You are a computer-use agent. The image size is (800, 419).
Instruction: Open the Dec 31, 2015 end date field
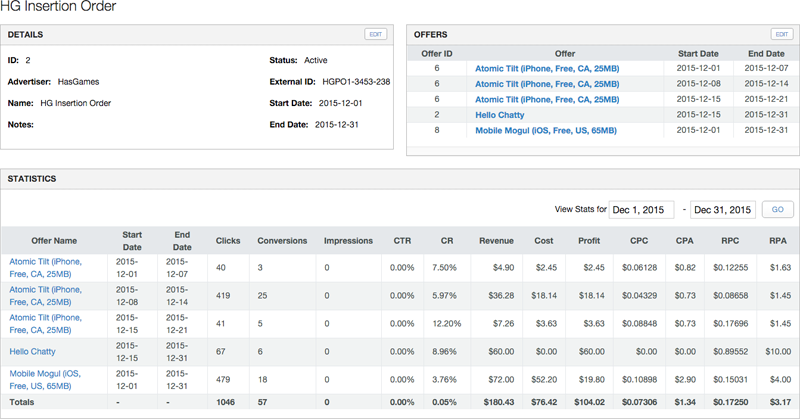pos(722,209)
